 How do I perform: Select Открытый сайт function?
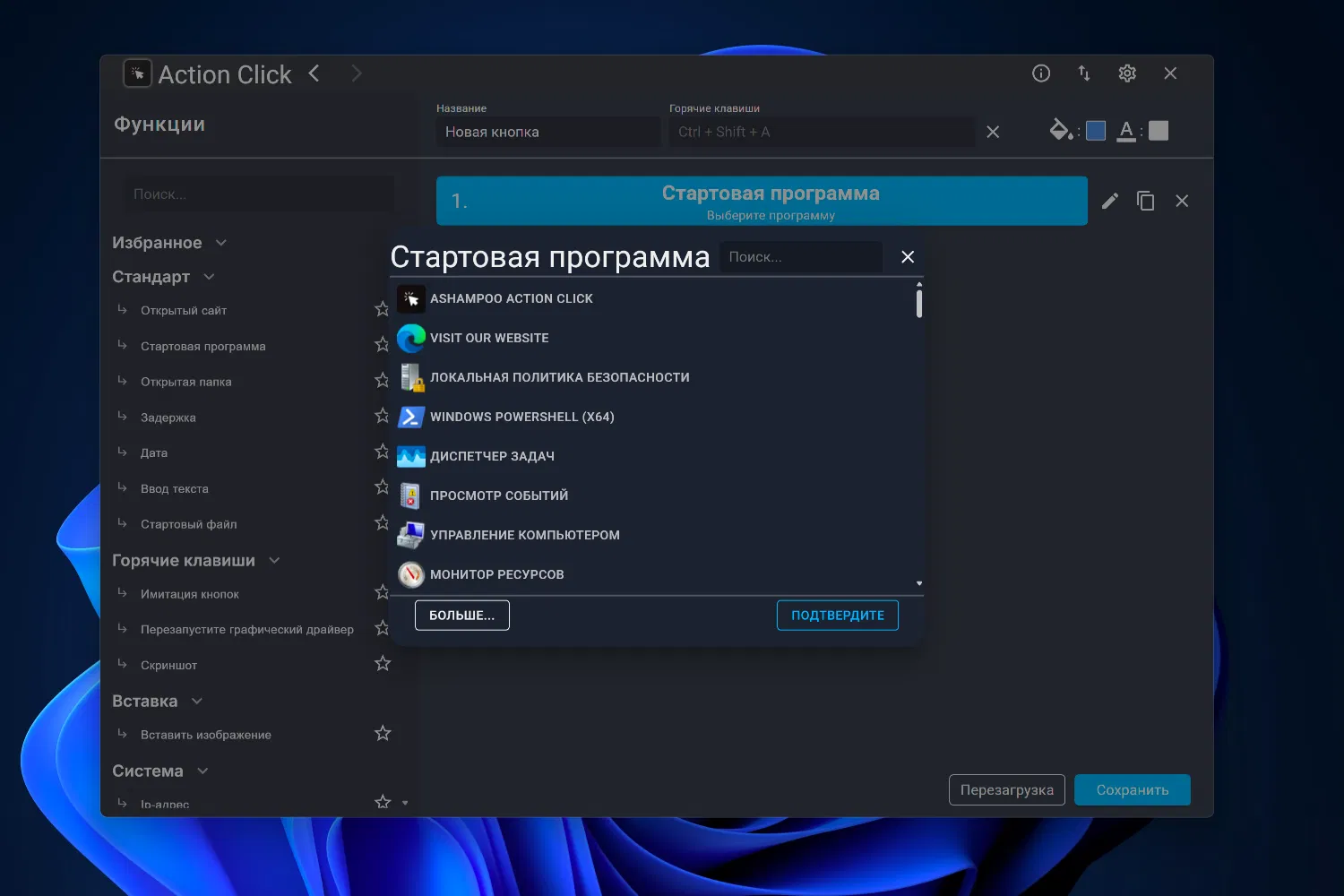pyautogui.click(x=184, y=311)
